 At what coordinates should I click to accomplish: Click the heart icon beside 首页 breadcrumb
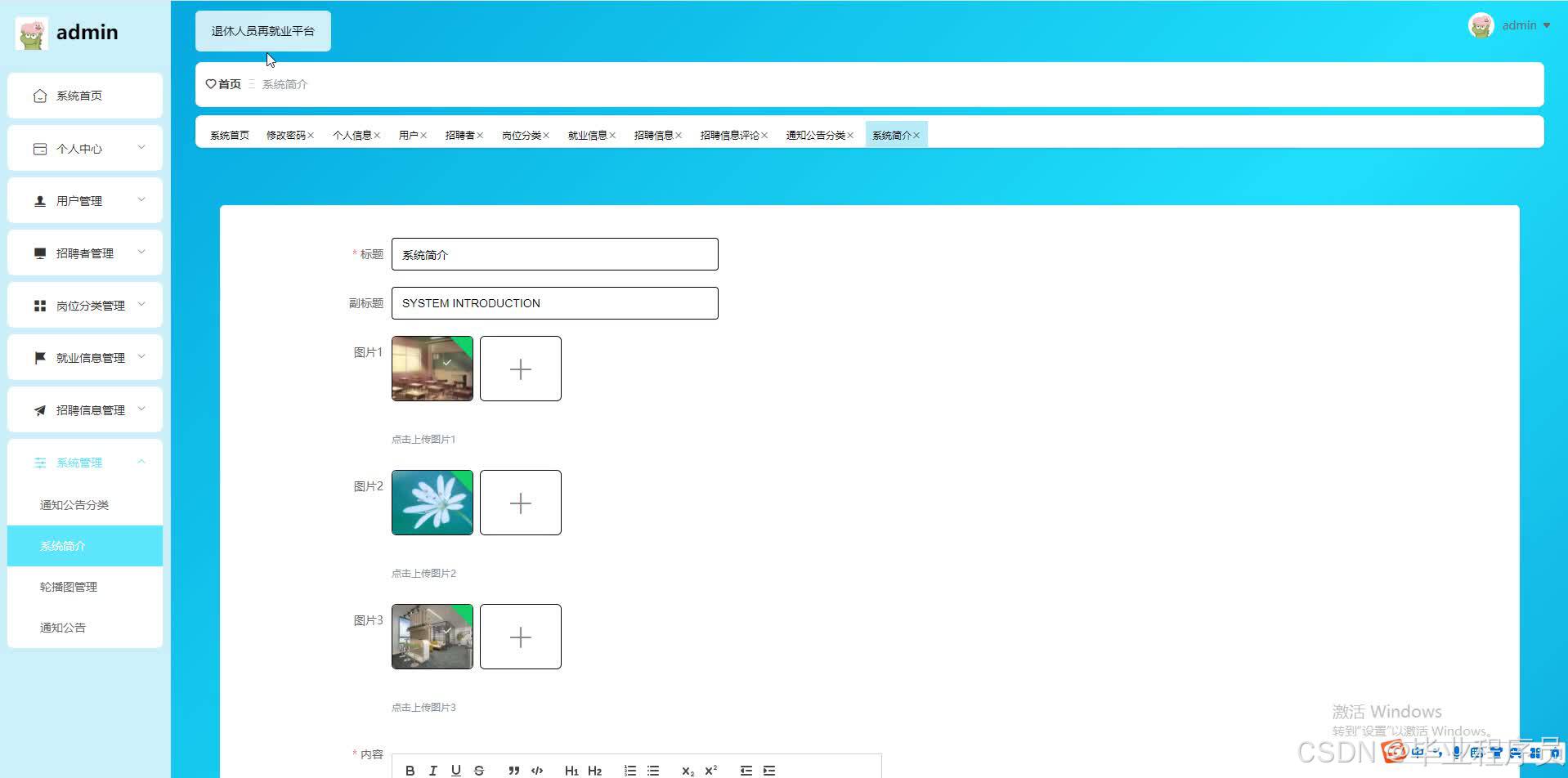[x=211, y=84]
